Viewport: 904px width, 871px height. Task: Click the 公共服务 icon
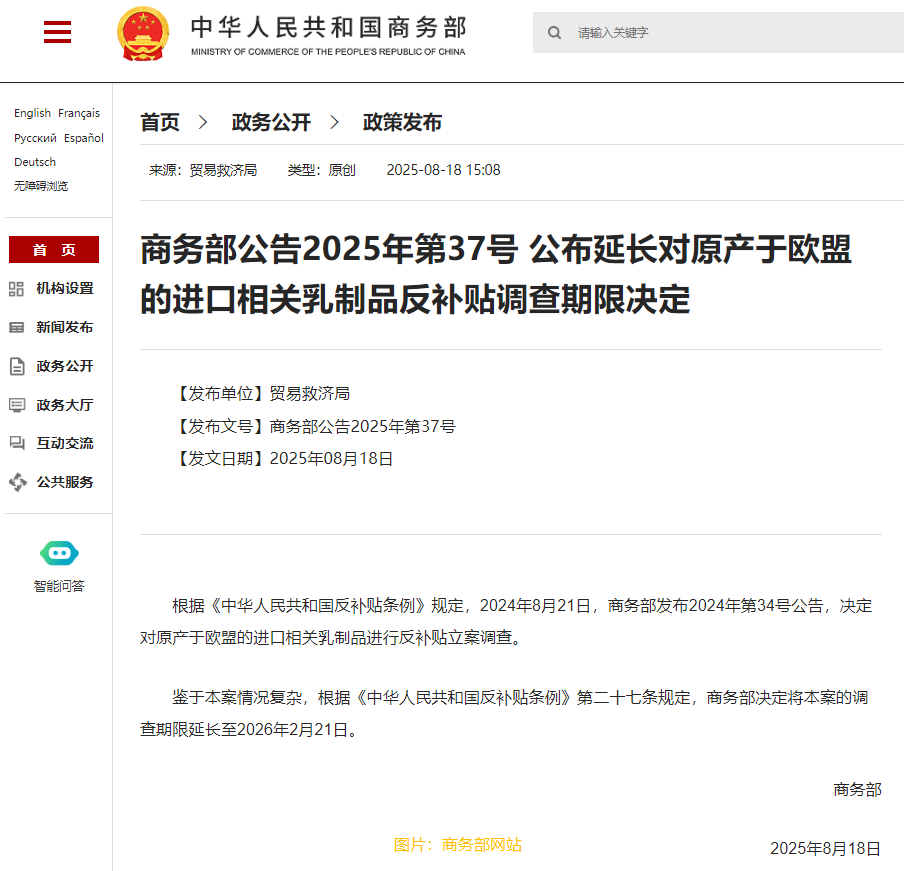[17, 482]
